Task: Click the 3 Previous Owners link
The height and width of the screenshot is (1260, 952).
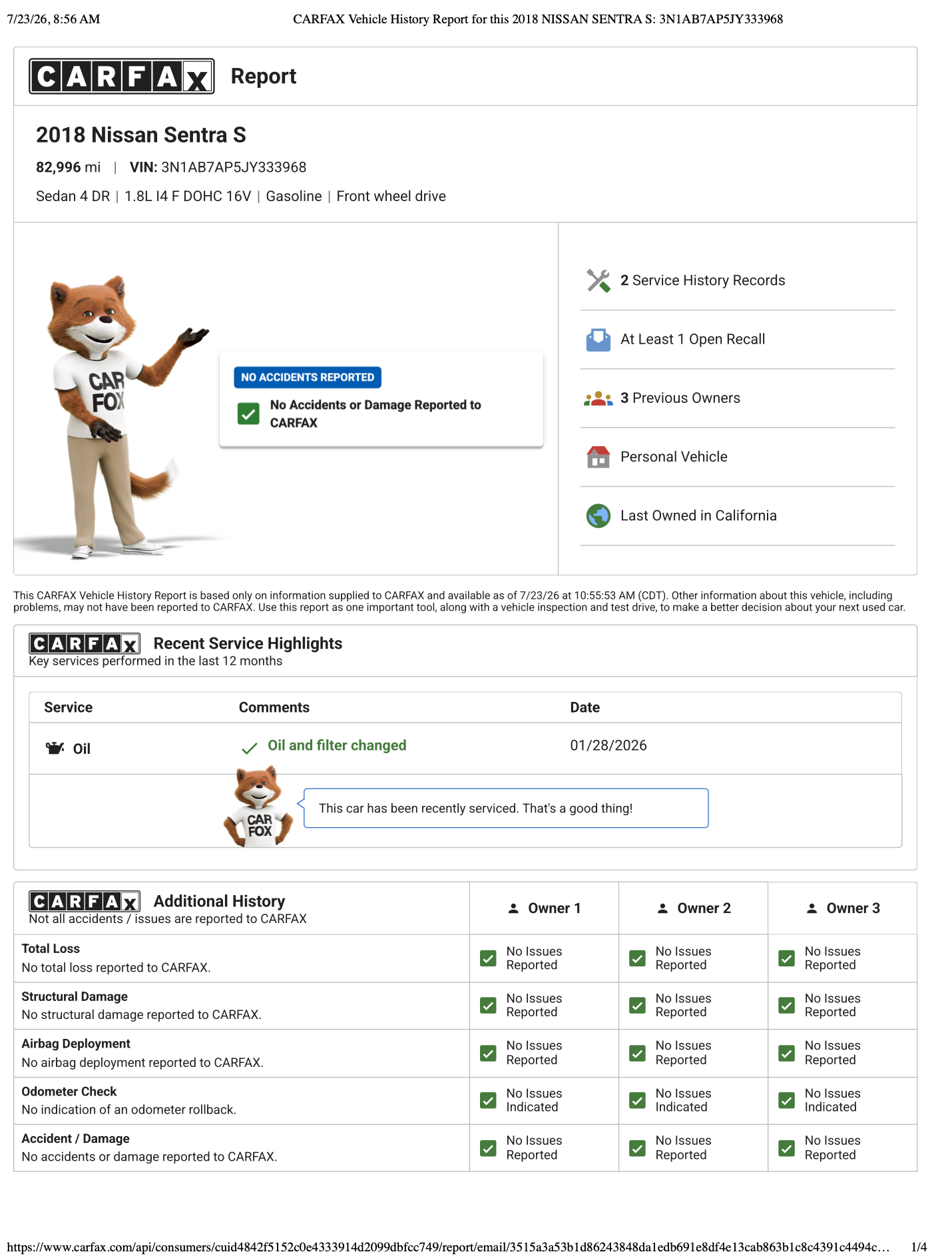Action: [x=680, y=398]
